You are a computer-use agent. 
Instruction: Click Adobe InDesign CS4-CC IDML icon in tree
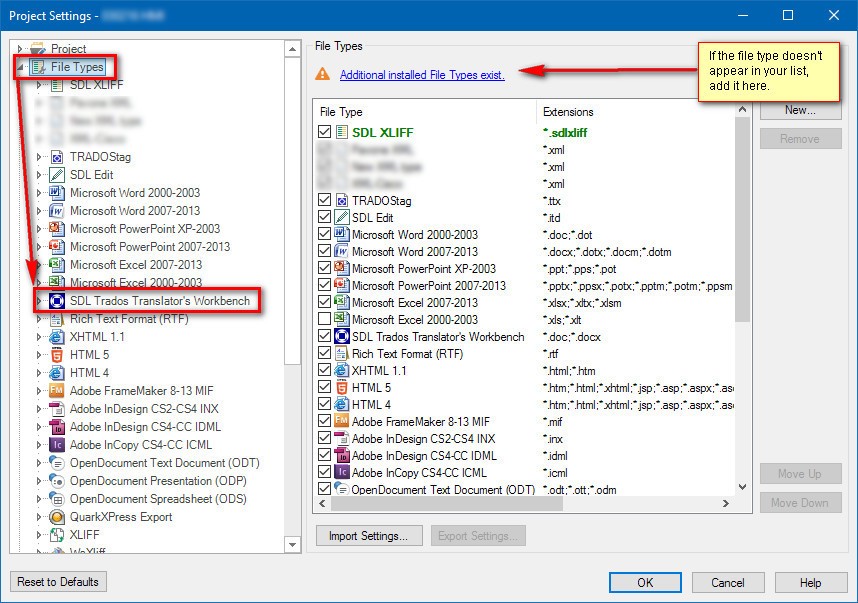pyautogui.click(x=56, y=427)
